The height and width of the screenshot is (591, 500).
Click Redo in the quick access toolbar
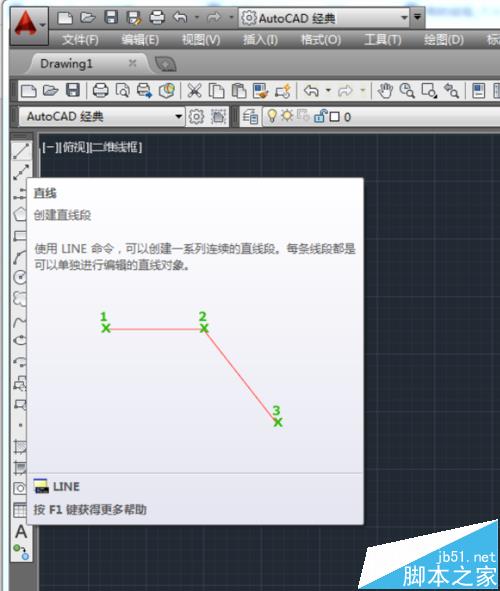point(214,17)
